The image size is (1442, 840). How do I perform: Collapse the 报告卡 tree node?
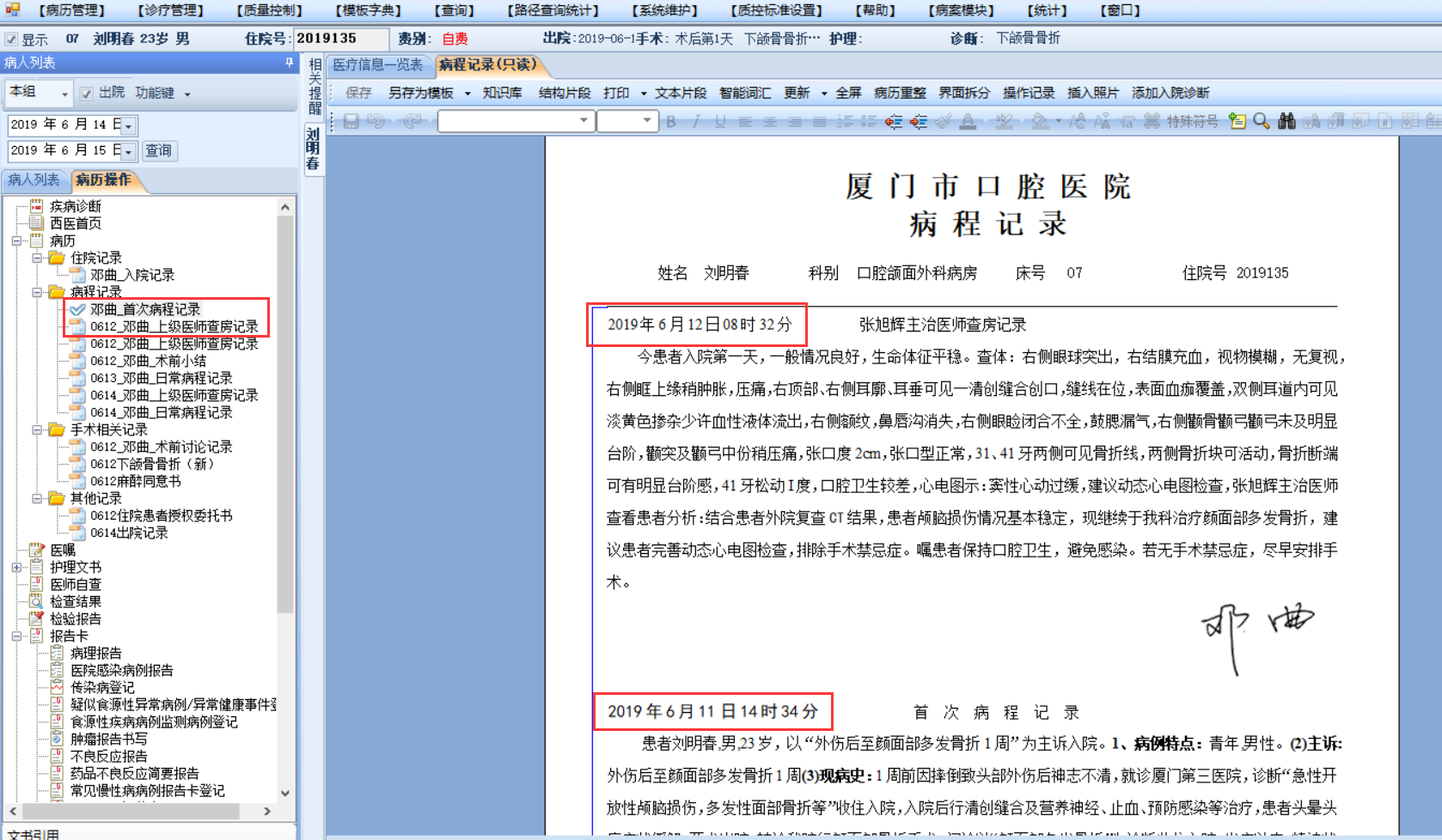point(16,636)
